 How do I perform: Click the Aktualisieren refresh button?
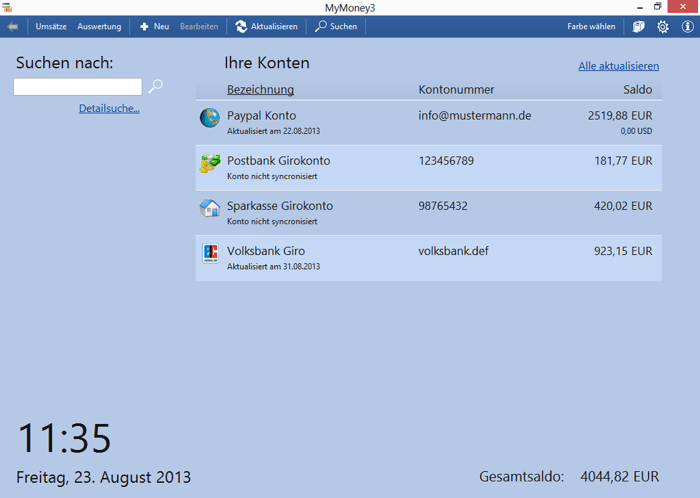click(x=266, y=27)
